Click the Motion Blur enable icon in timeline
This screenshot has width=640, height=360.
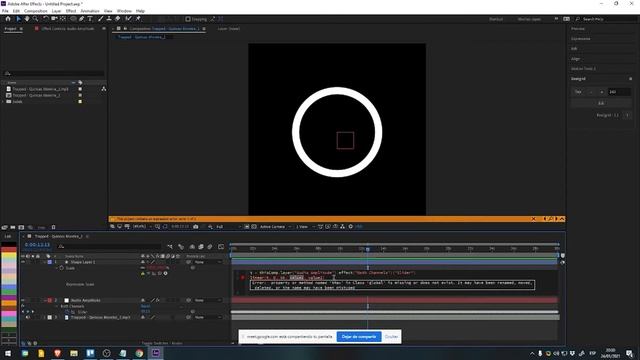pyautogui.click(x=210, y=247)
